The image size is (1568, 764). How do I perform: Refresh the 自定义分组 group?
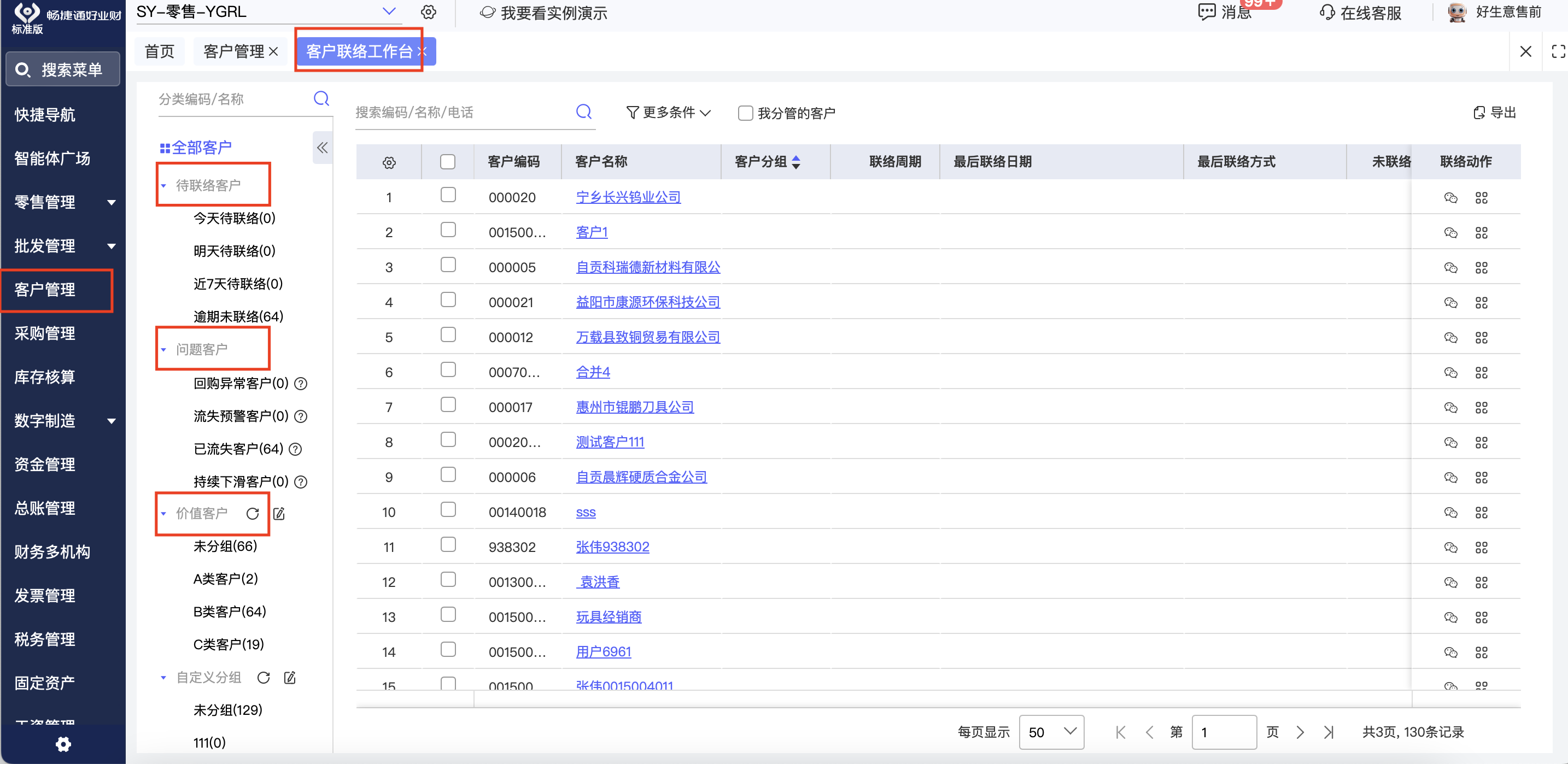click(264, 678)
